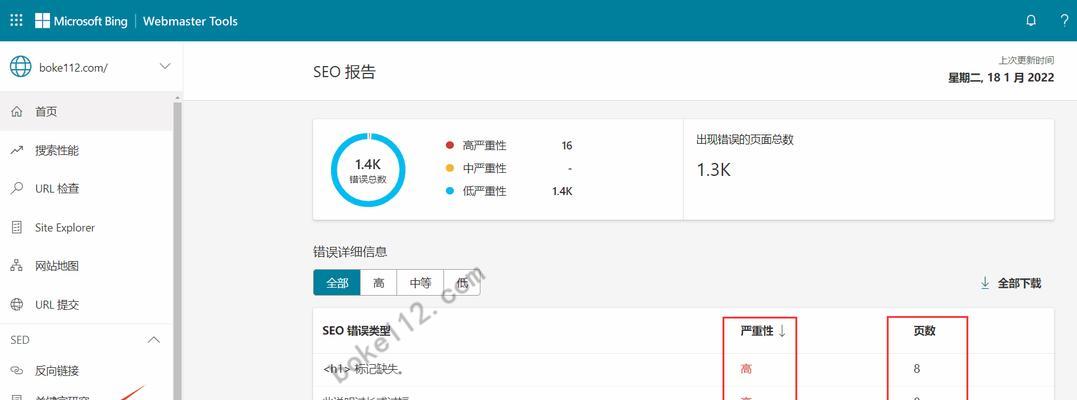Viewport: 1077px width, 400px height.
Task: Open the help question mark icon
Action: coord(1064,21)
